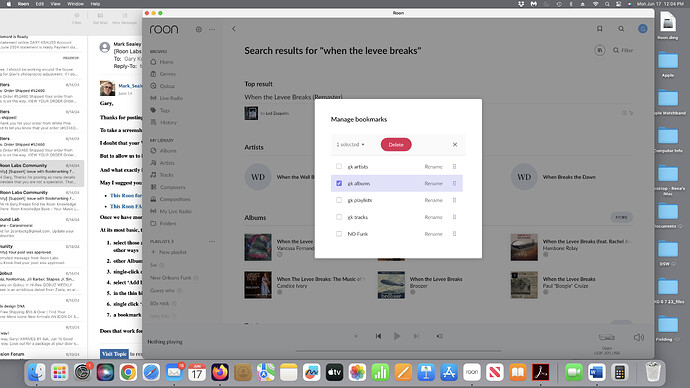Rename the NO Funk bookmark

tap(433, 234)
